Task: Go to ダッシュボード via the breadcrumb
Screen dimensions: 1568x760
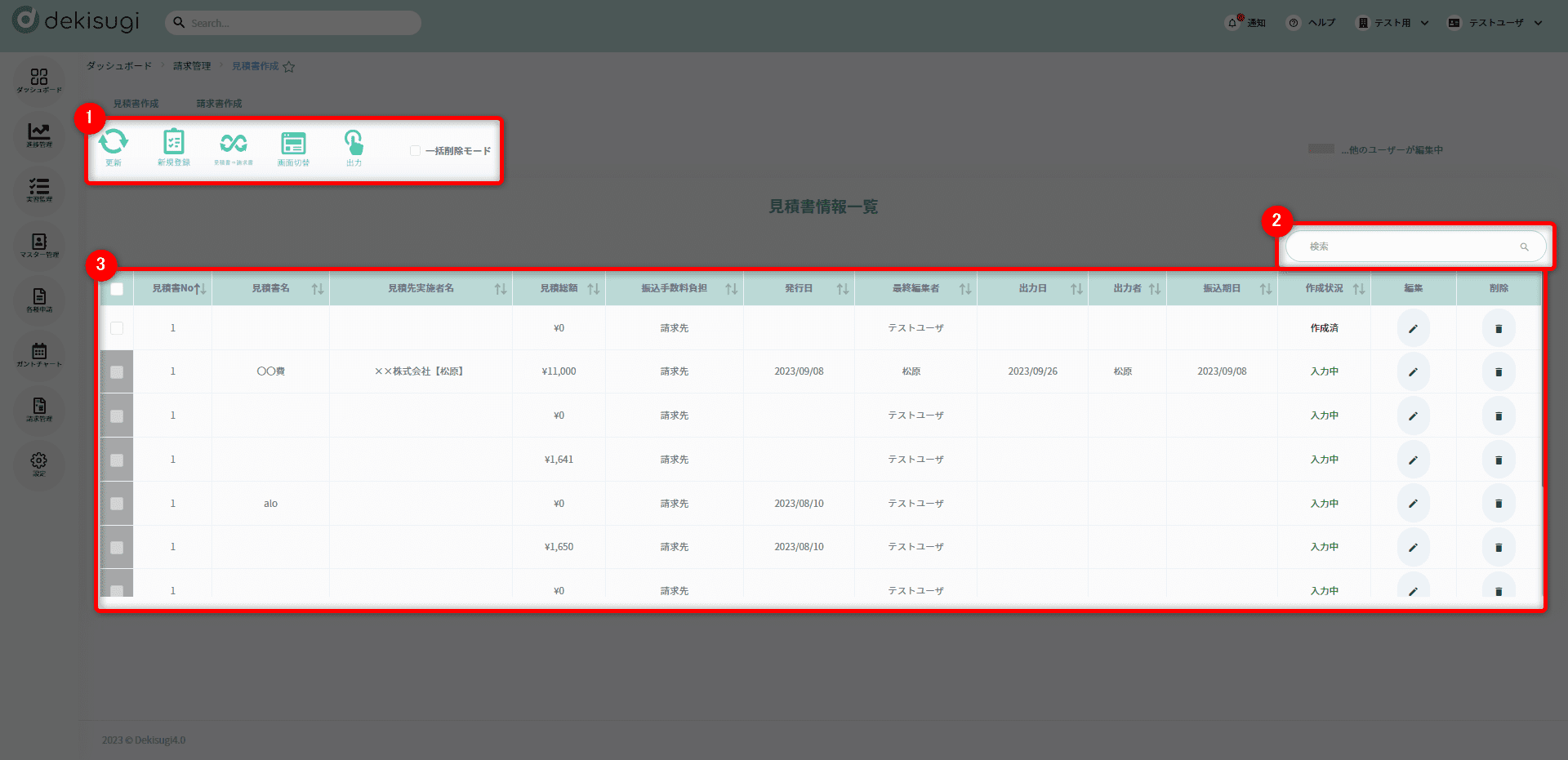Action: click(119, 66)
